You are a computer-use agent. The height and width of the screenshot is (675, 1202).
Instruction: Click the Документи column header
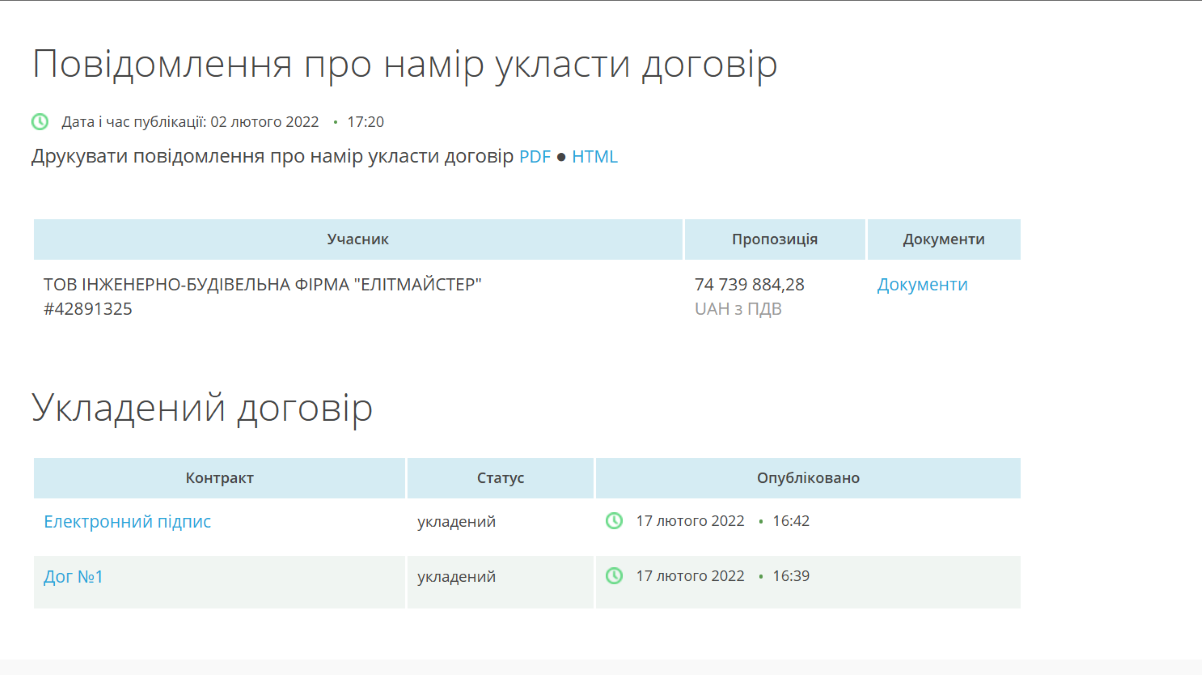944,240
